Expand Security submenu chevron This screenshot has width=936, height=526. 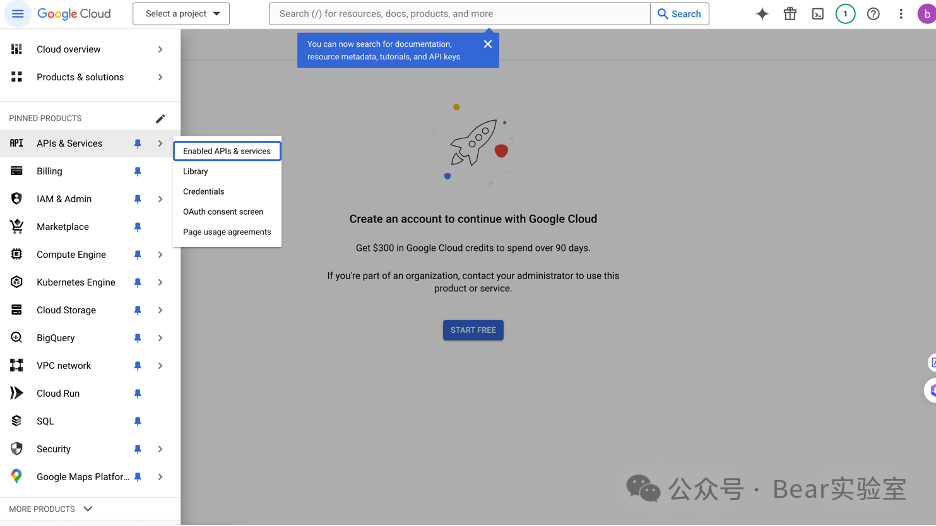(x=160, y=449)
